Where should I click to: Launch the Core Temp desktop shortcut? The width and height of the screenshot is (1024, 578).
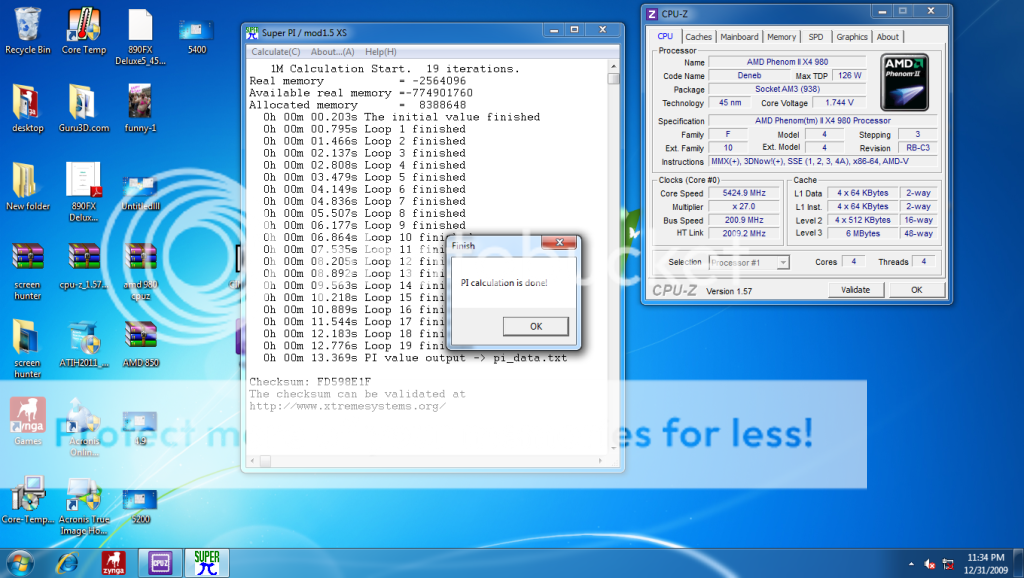coord(84,30)
